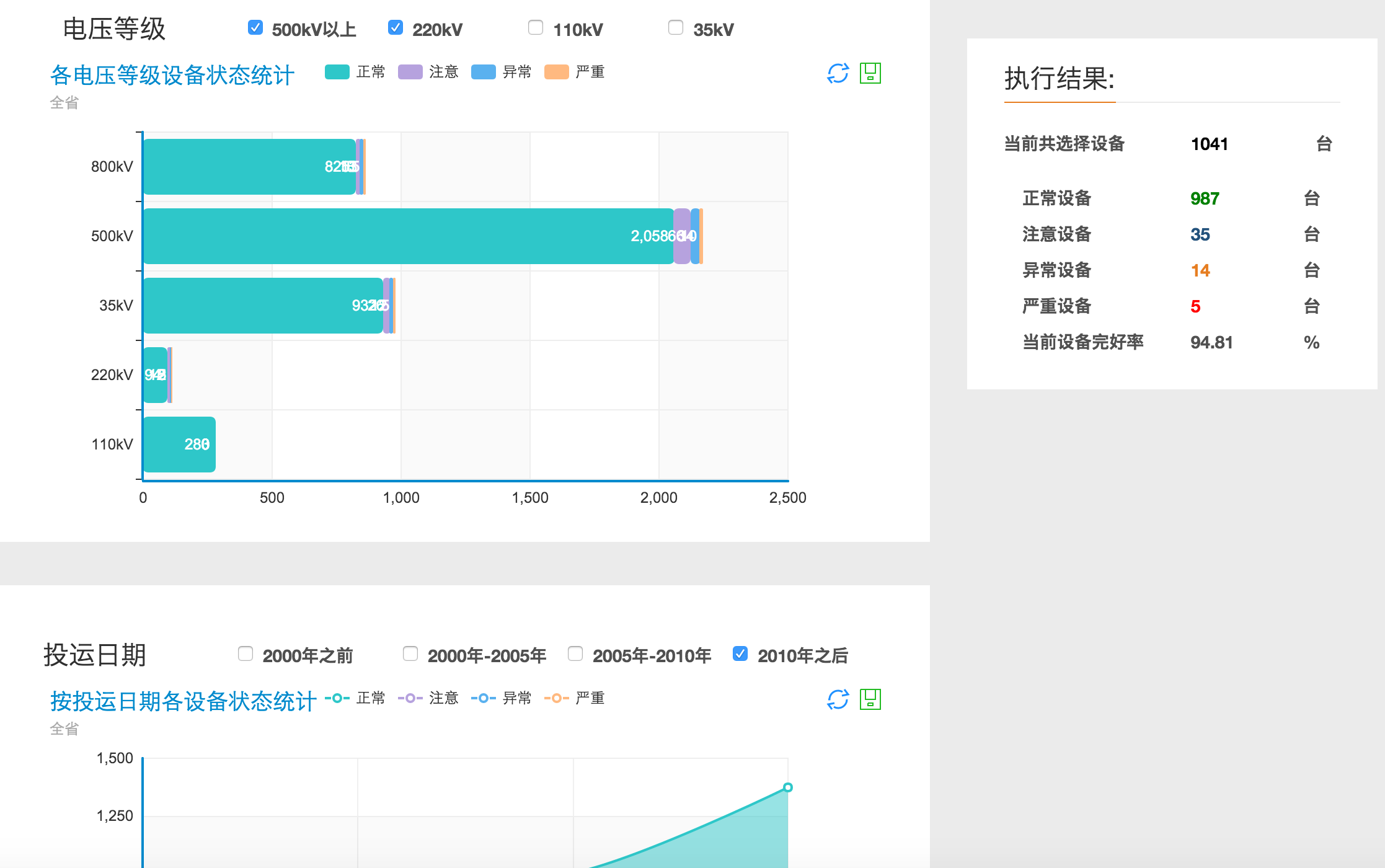This screenshot has width=1385, height=868.
Task: Click the 500kV normal bar segment
Action: click(x=409, y=236)
